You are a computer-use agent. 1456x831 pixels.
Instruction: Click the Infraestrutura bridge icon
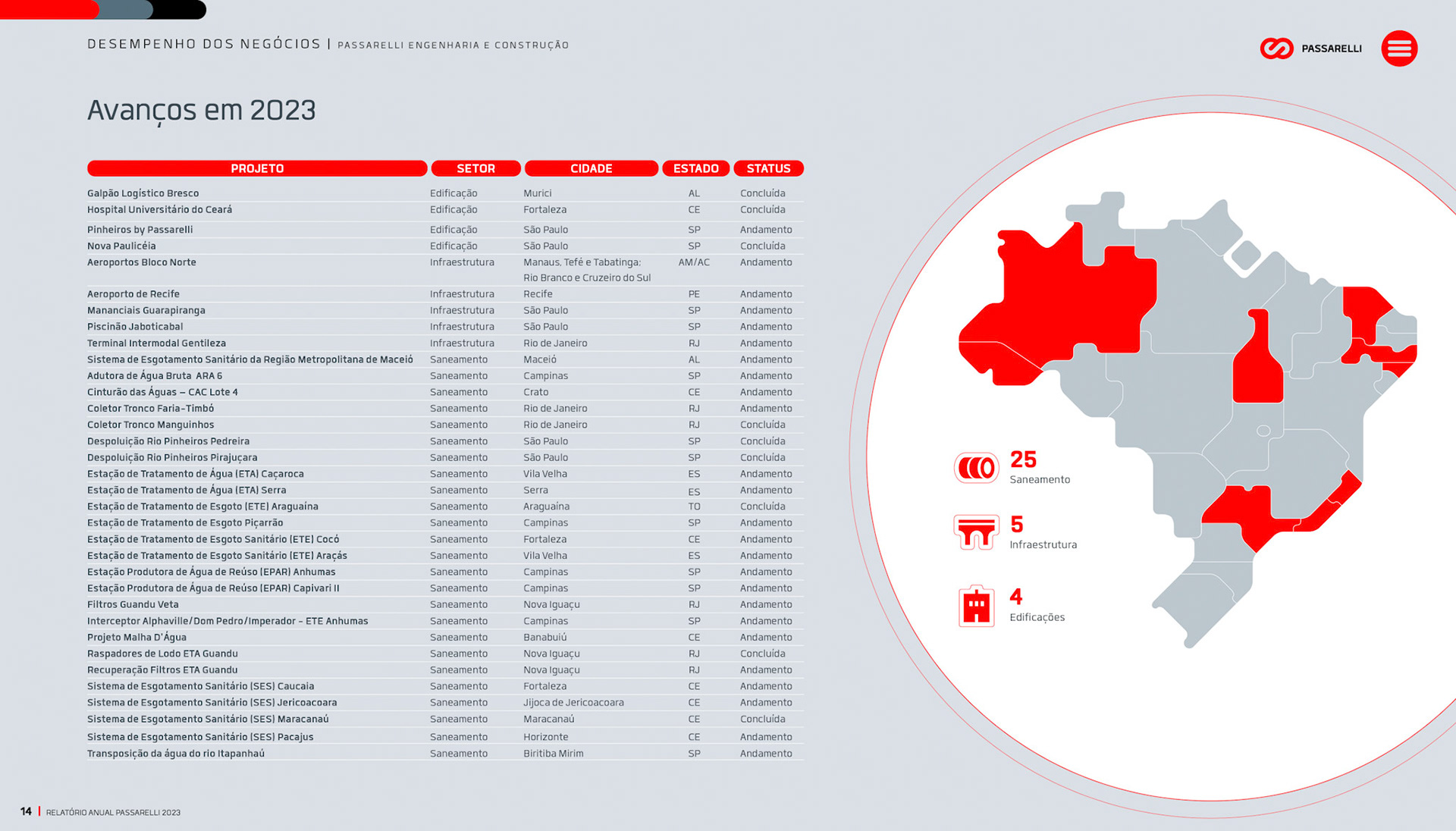[976, 532]
